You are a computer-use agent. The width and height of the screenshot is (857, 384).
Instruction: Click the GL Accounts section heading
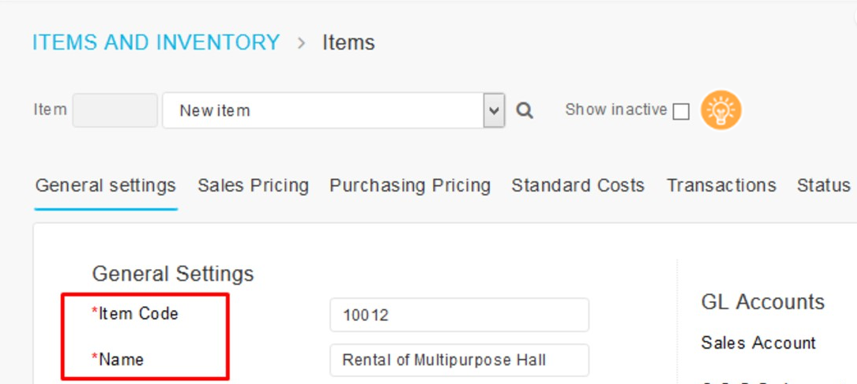pyautogui.click(x=762, y=302)
